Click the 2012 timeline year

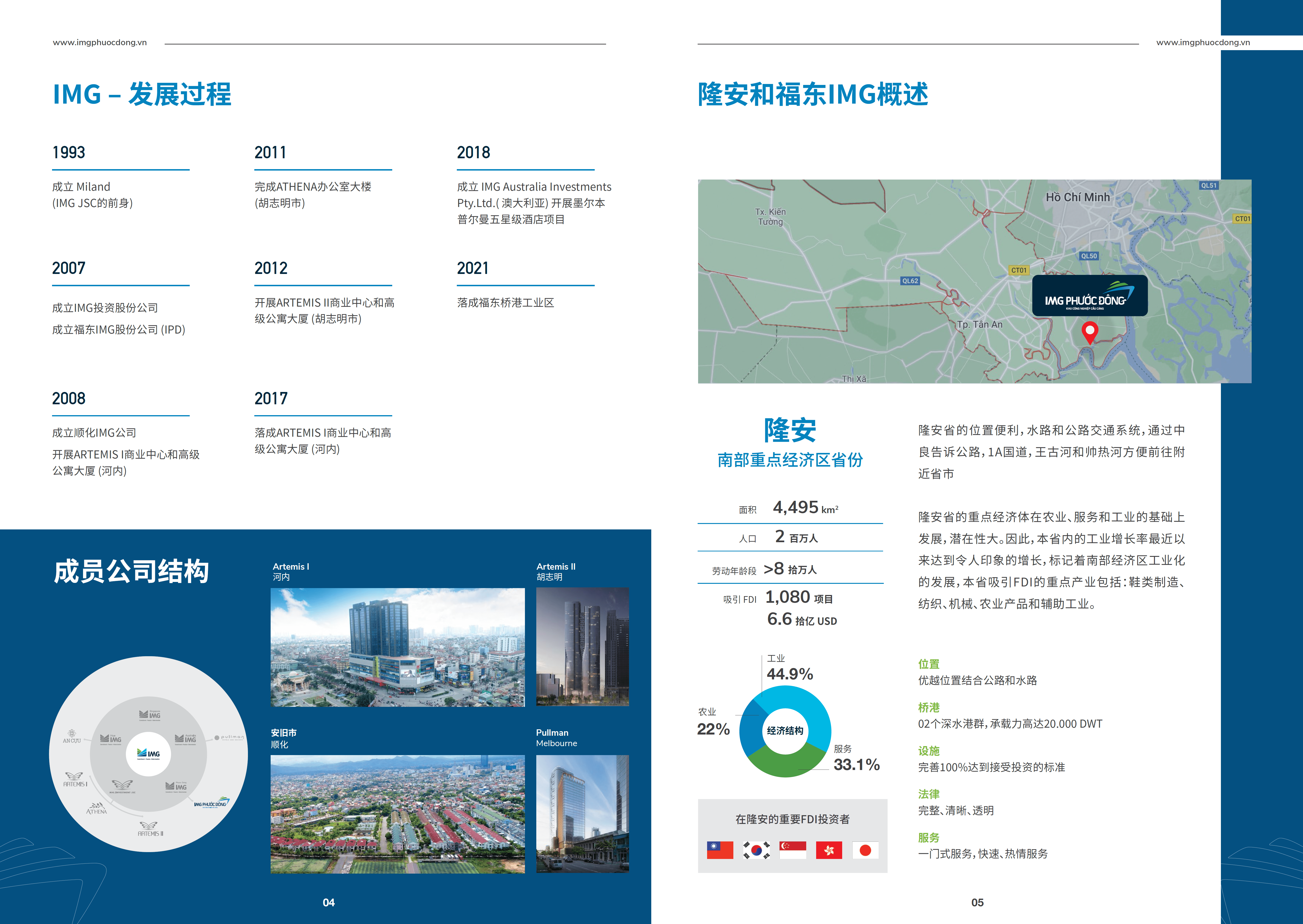(271, 268)
